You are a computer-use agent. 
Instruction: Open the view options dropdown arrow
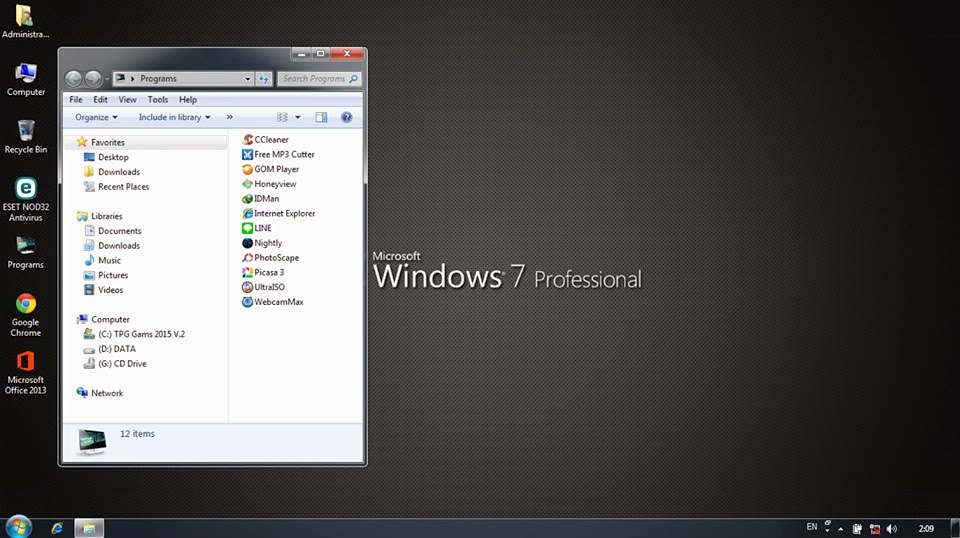(x=298, y=117)
